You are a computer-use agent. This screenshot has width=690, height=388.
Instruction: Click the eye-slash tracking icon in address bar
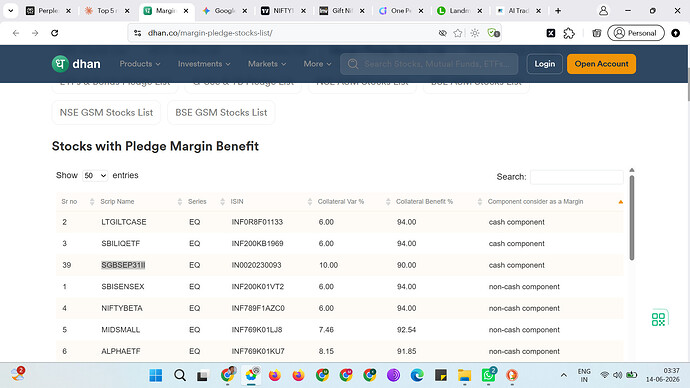pos(443,33)
